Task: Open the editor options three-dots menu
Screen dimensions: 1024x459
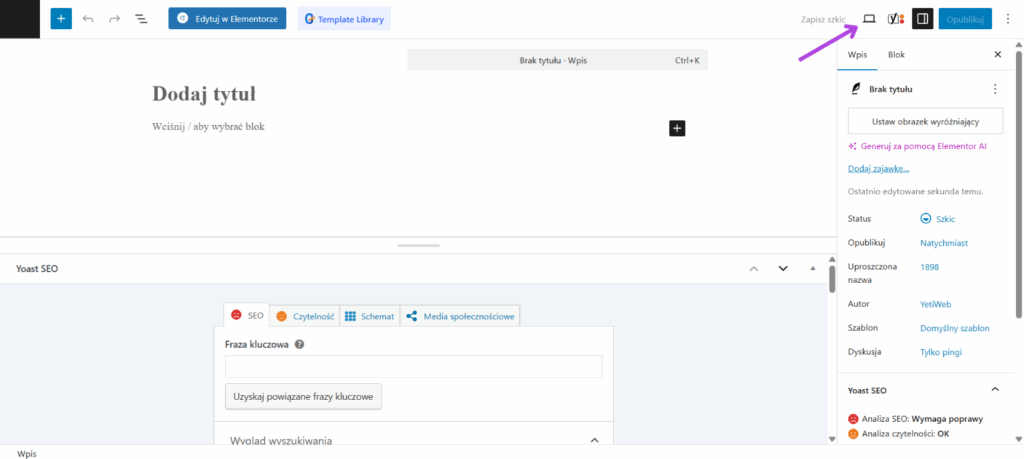Action: click(1007, 19)
